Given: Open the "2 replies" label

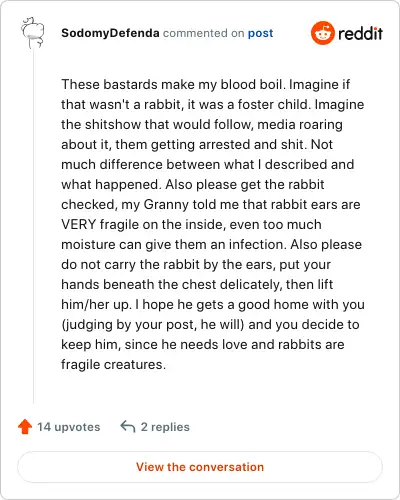Looking at the screenshot, I should click(165, 427).
